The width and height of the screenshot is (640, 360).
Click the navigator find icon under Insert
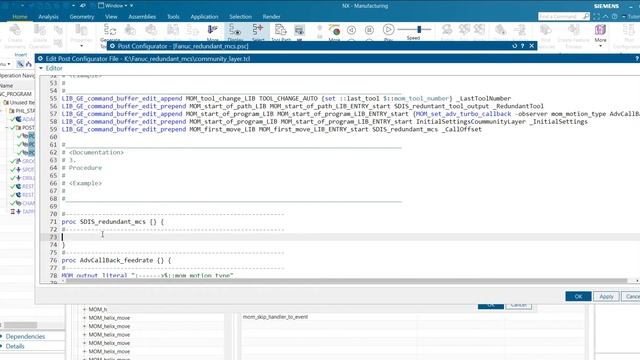(x=29, y=64)
